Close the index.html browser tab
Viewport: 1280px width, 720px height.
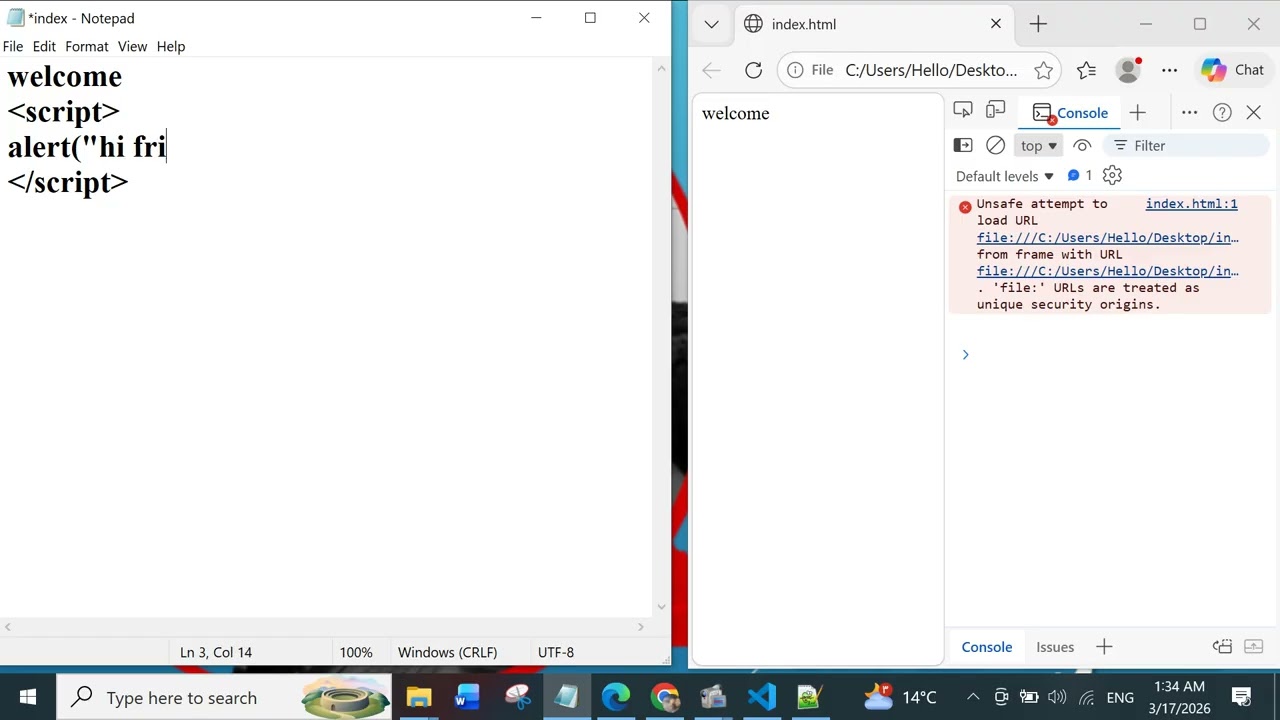996,24
